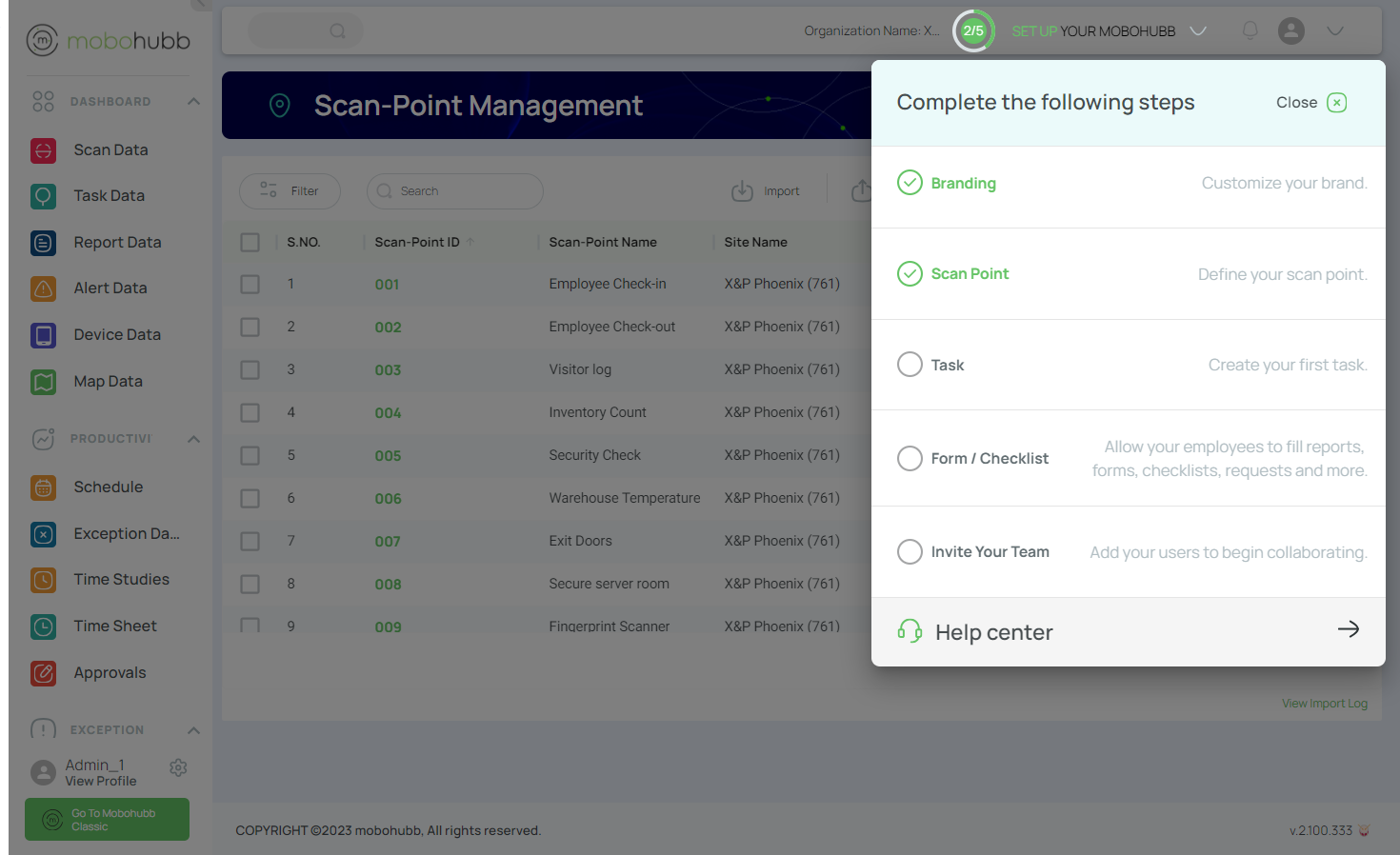The width and height of the screenshot is (1400, 855).
Task: Select the Task Data sidebar icon
Action: pos(43,196)
